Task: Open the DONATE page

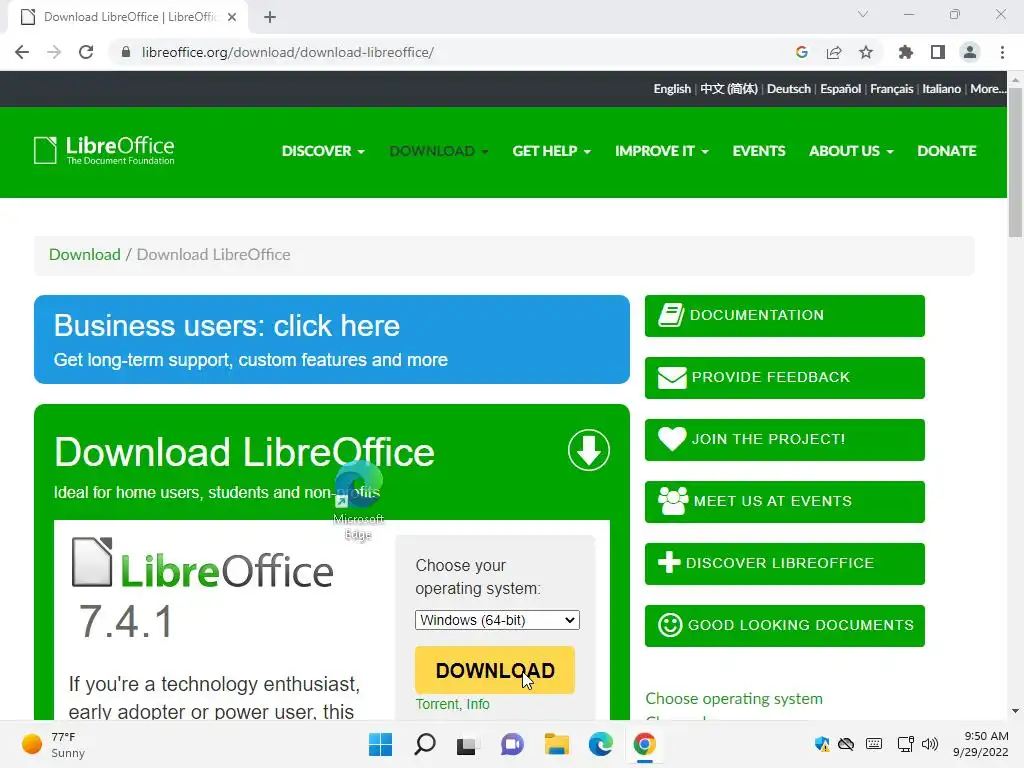Action: (x=947, y=151)
